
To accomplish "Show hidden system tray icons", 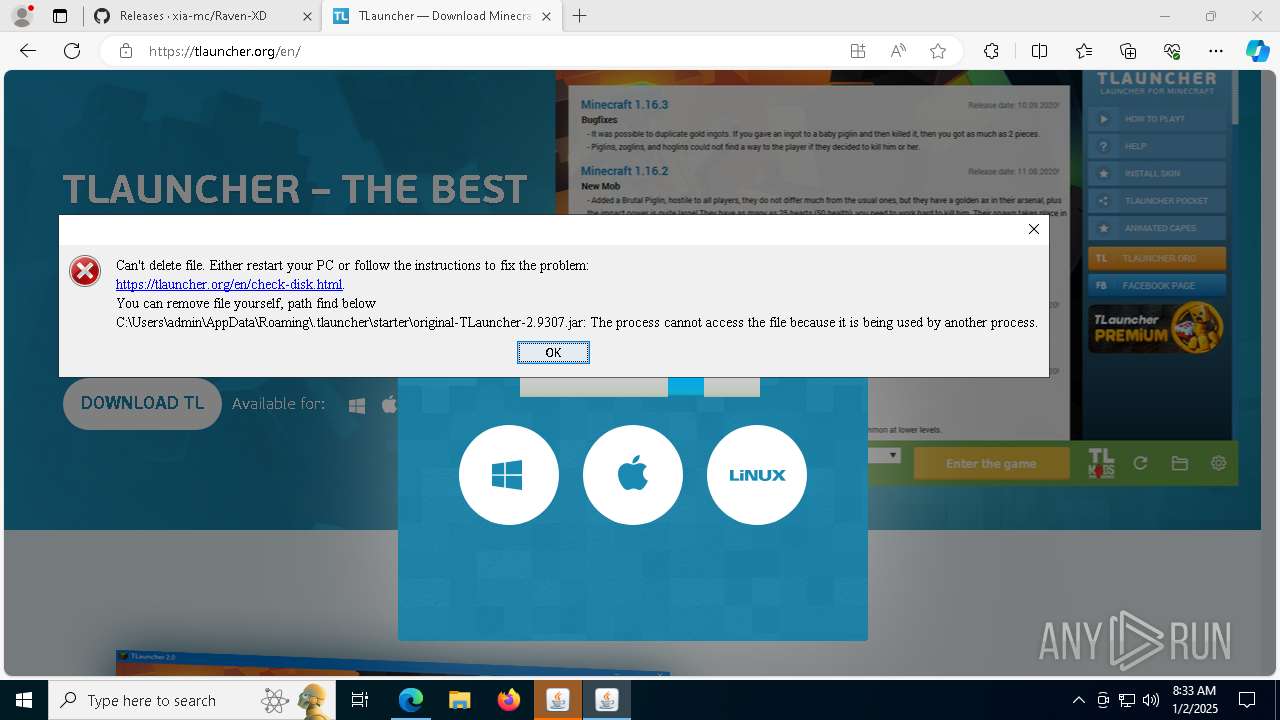I will click(1078, 700).
